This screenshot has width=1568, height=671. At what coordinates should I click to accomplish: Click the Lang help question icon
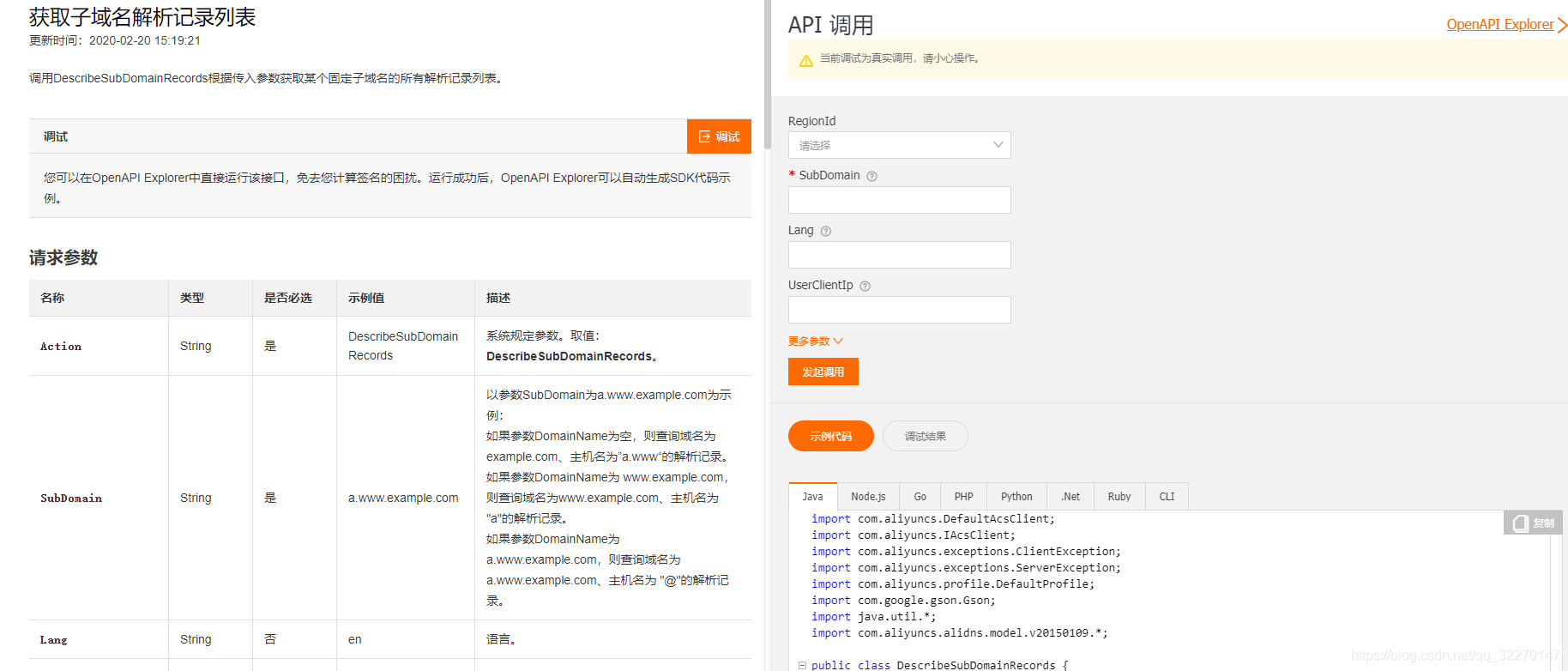click(825, 231)
